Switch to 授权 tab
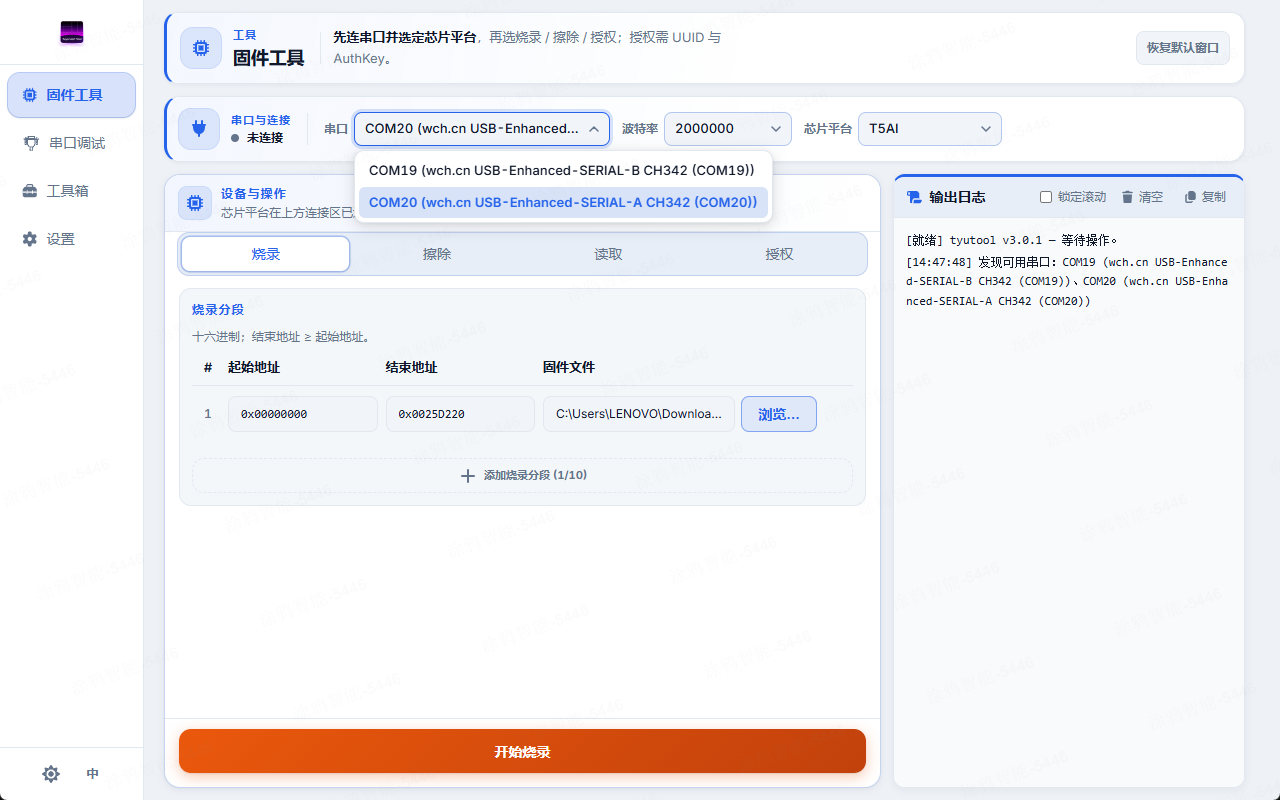Image resolution: width=1280 pixels, height=800 pixels. 779,254
